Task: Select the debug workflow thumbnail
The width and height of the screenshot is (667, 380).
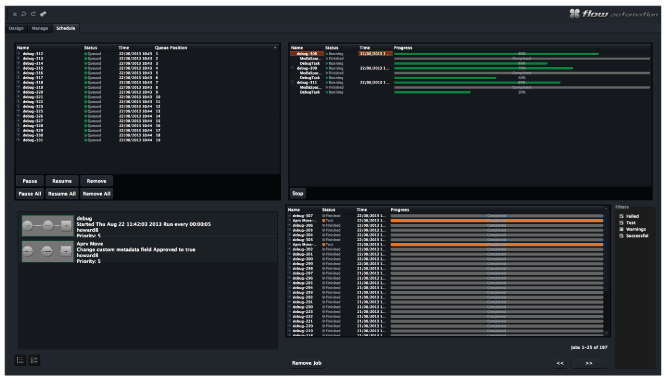Action: point(48,226)
